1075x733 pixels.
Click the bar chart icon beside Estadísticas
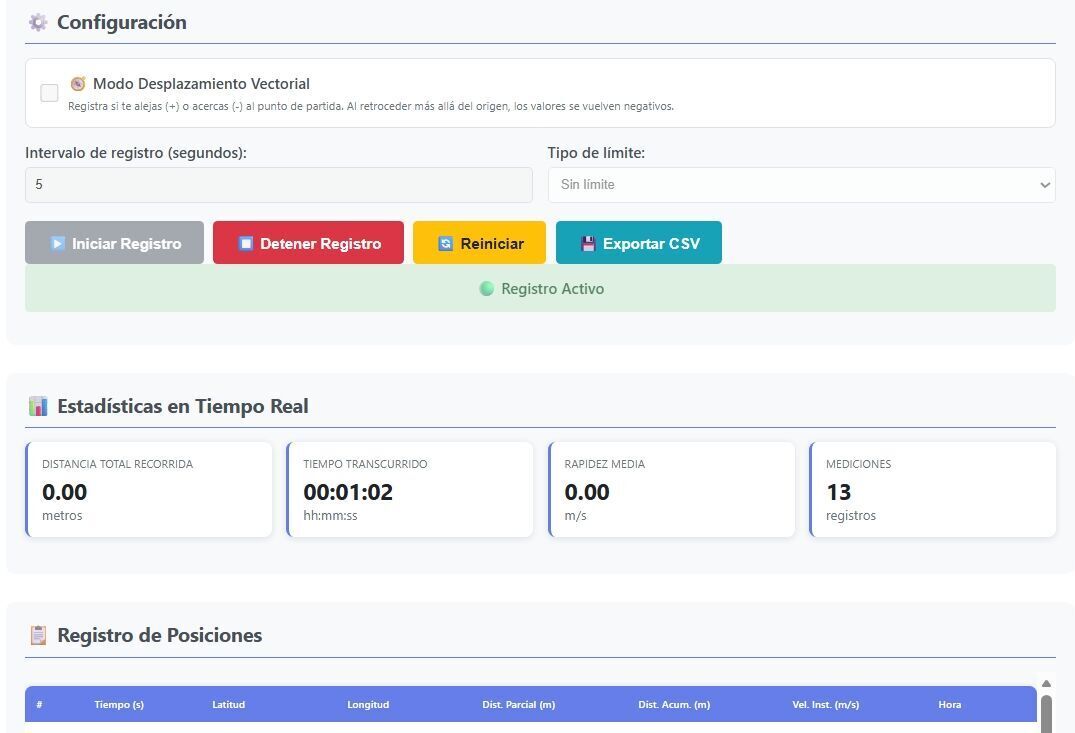click(x=38, y=406)
